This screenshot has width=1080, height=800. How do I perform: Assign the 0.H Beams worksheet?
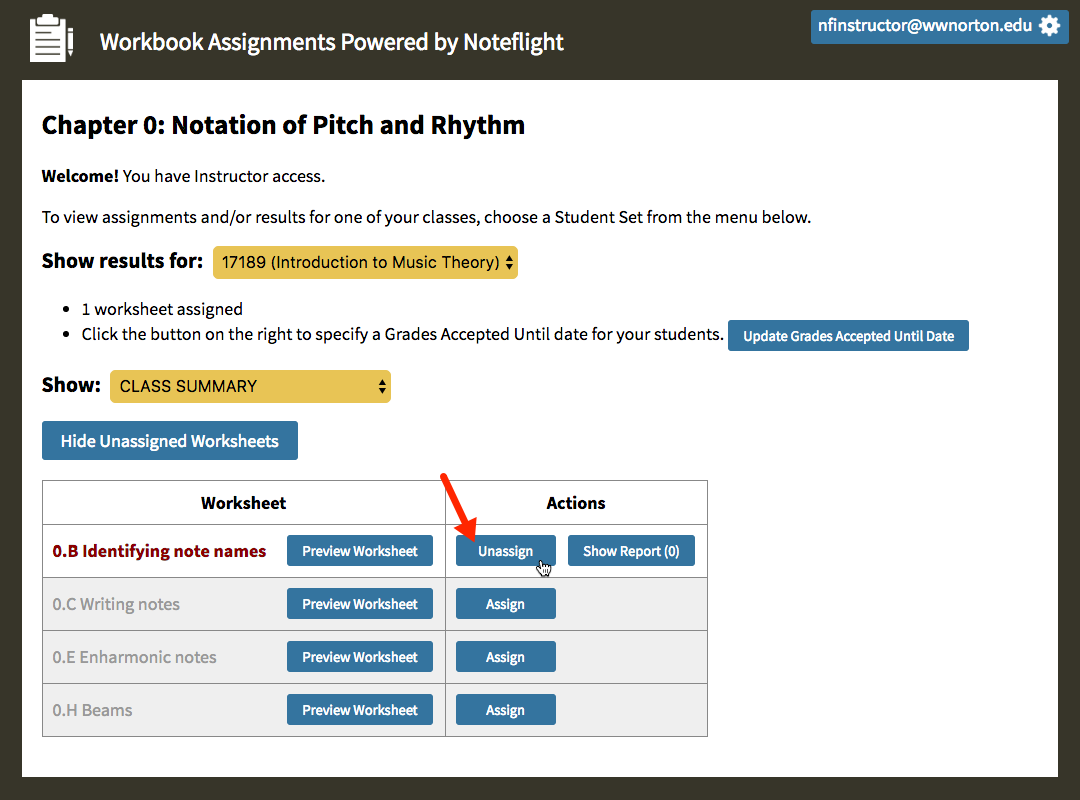[505, 710]
